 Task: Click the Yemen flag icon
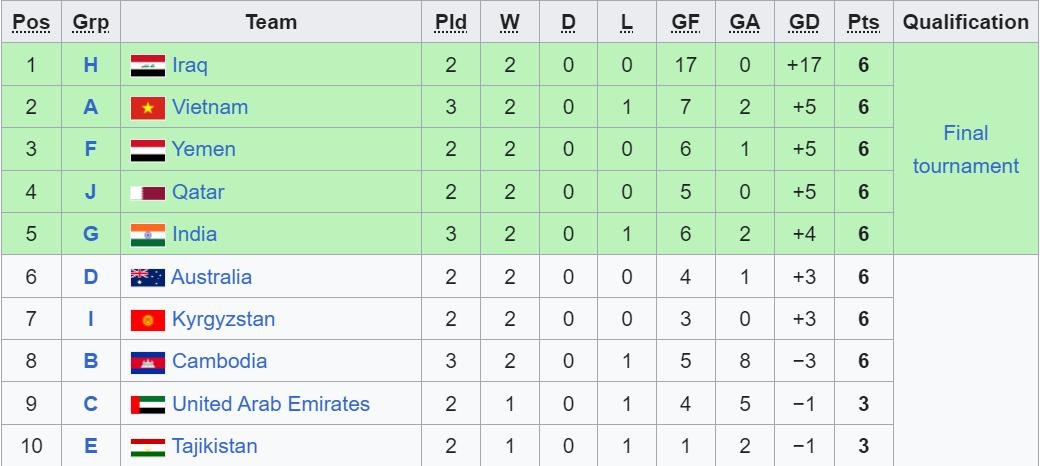pyautogui.click(x=147, y=150)
